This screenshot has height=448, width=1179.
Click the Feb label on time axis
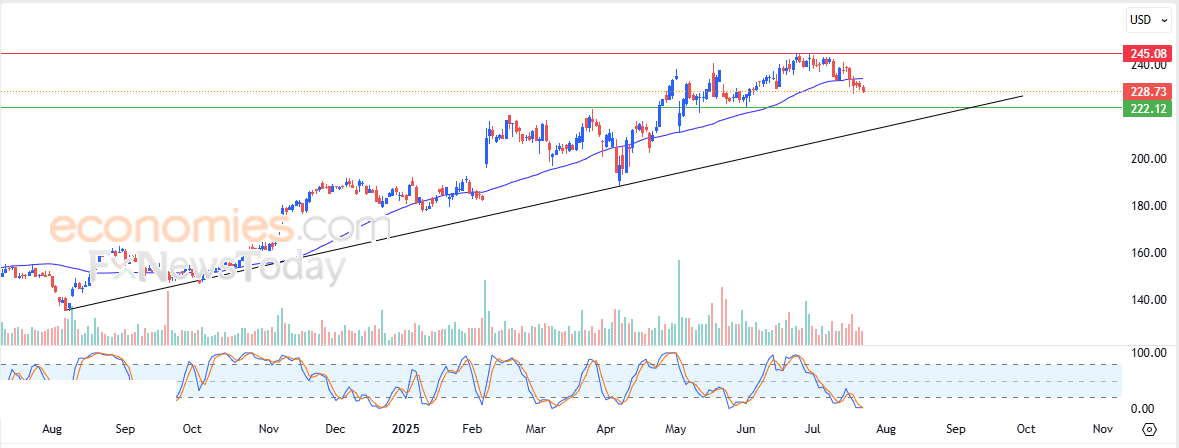click(x=471, y=429)
